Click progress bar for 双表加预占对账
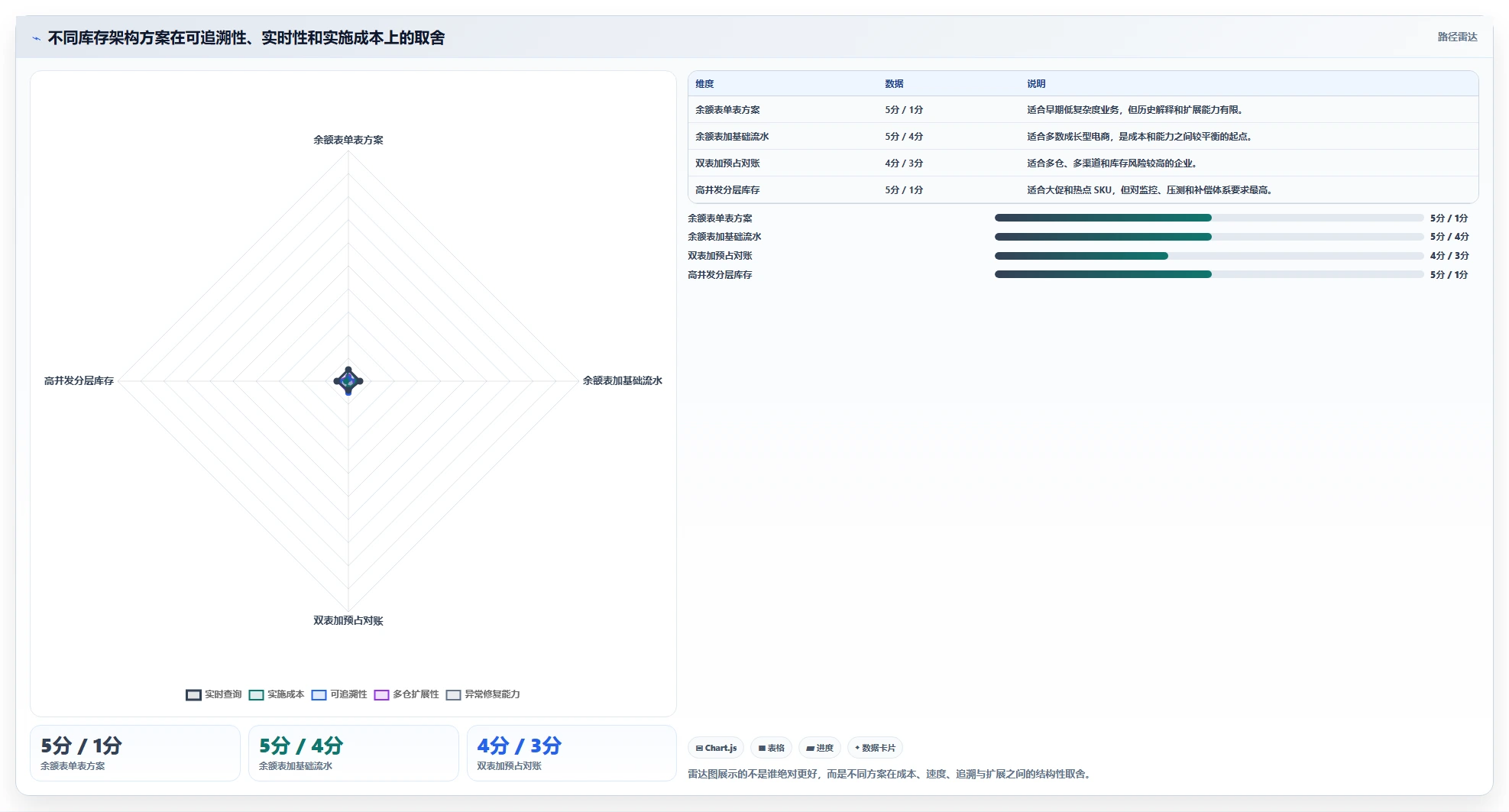Screen dimensions: 1509x812 [1209, 256]
